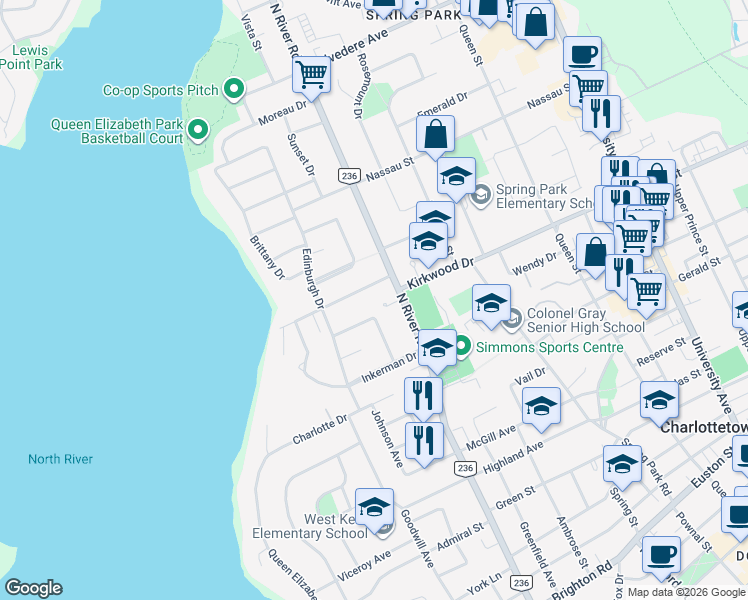Click the Spring Park Elementary School grey pin
748x600 pixels.
coord(481,196)
